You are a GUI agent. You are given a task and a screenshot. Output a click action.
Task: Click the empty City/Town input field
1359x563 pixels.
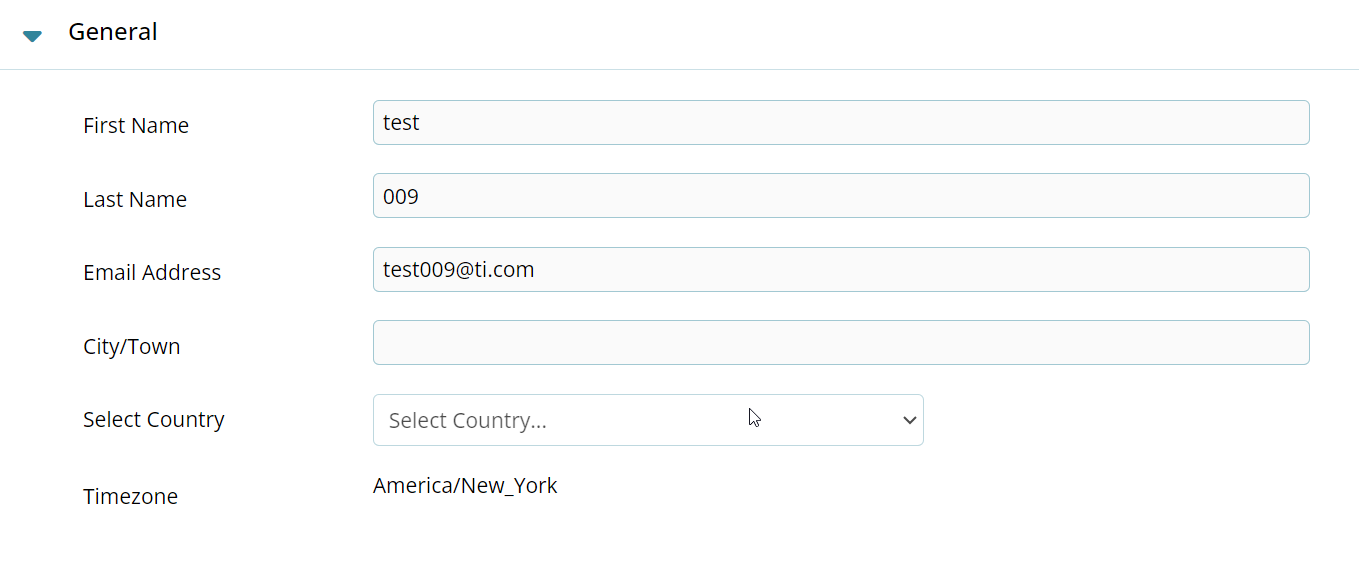[840, 343]
